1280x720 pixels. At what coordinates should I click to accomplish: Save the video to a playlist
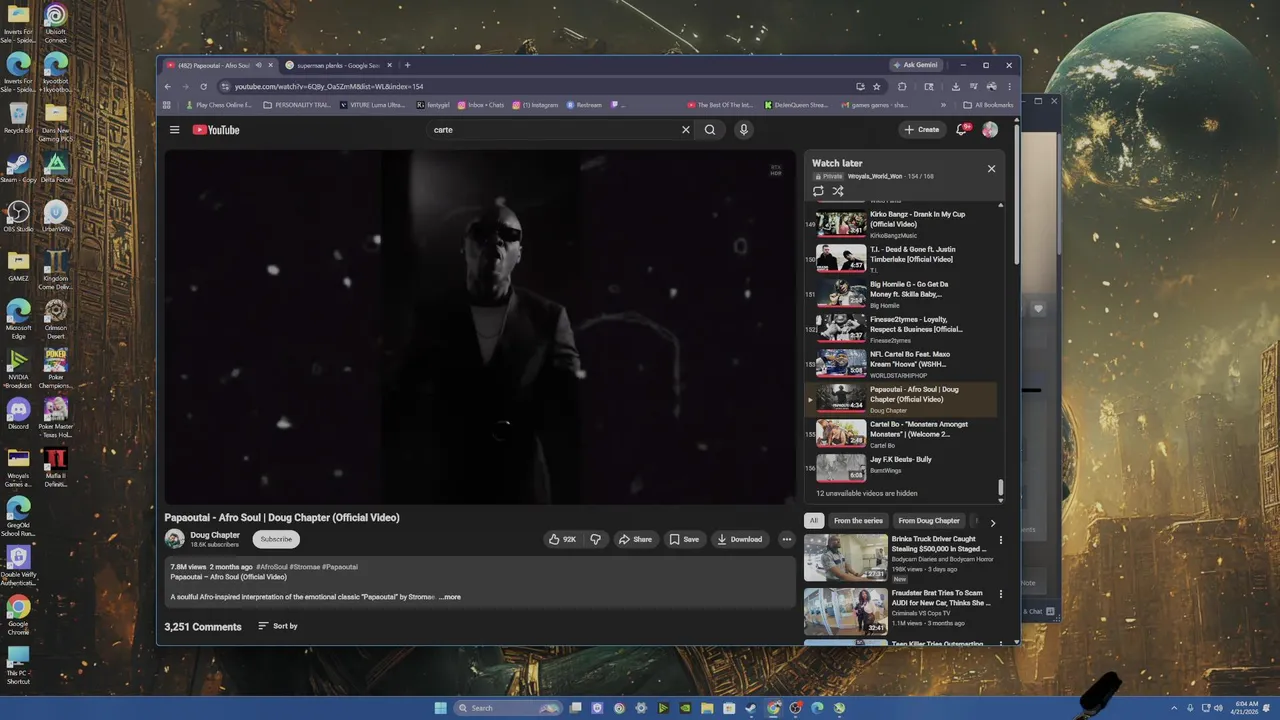[x=684, y=539]
